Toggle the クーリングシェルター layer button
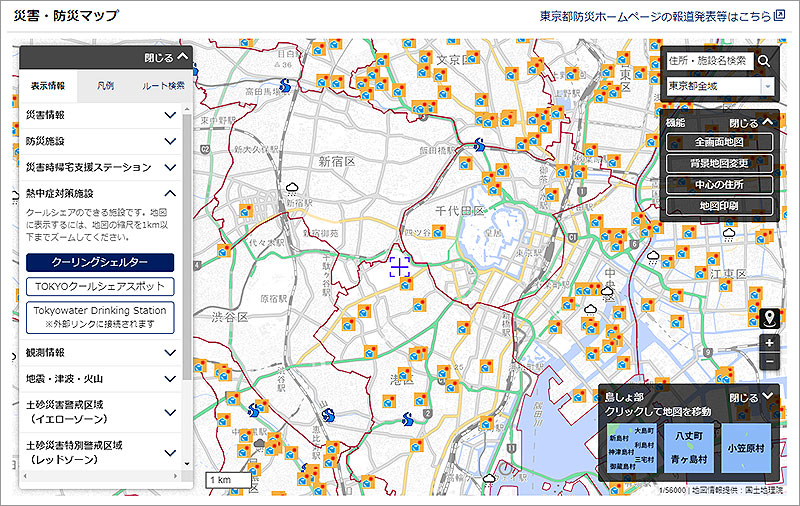 click(100, 262)
